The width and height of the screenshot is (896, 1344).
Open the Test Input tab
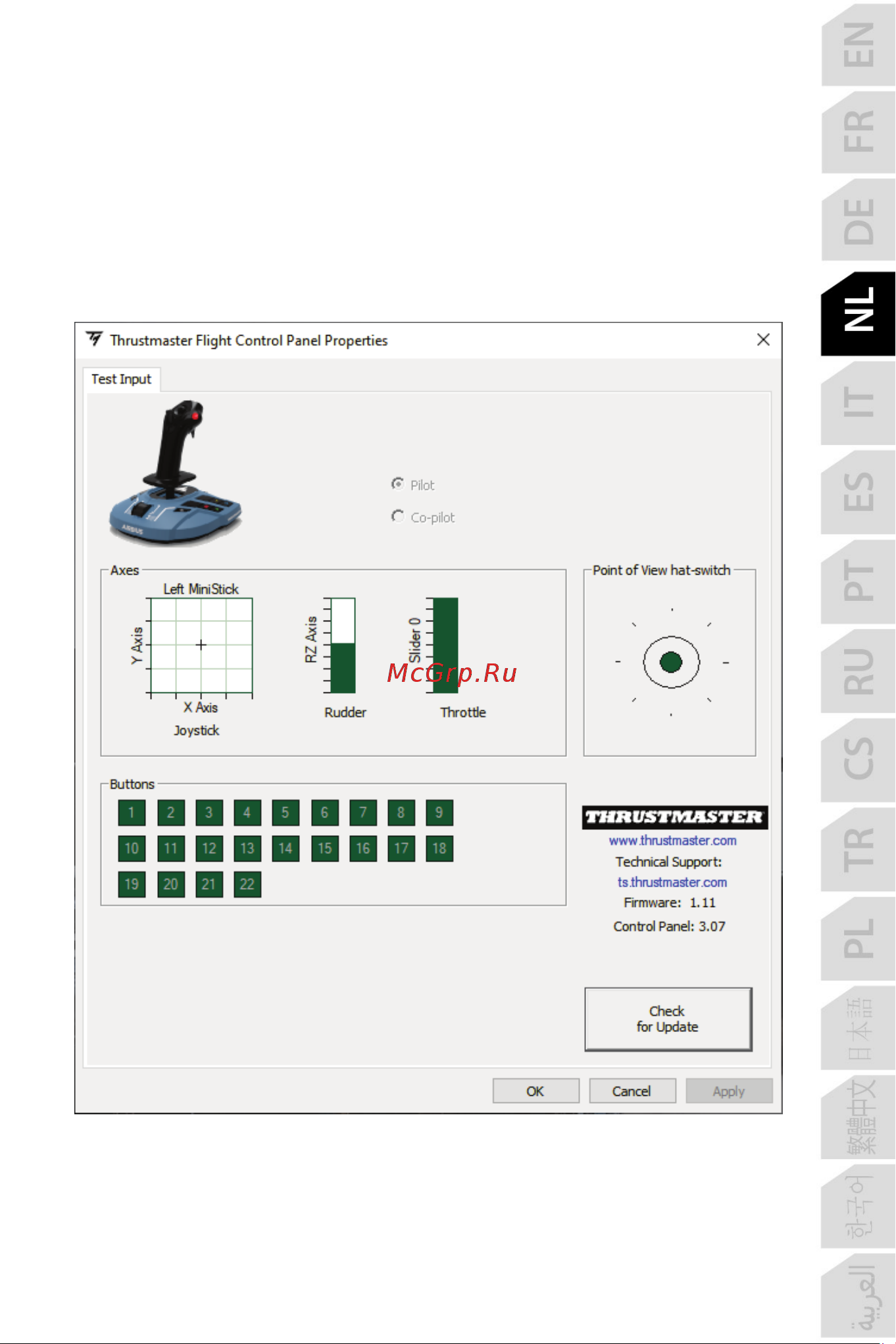[122, 379]
